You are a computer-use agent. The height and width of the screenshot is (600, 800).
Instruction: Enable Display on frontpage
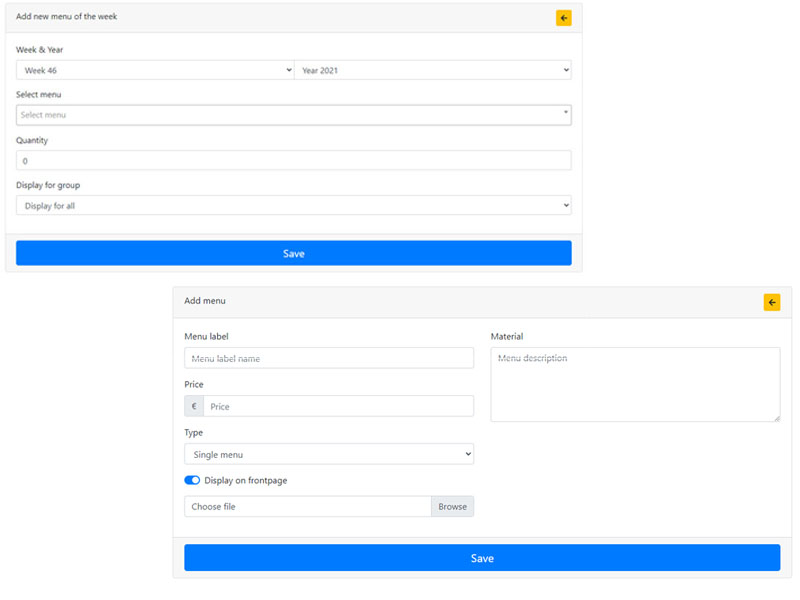[x=191, y=480]
